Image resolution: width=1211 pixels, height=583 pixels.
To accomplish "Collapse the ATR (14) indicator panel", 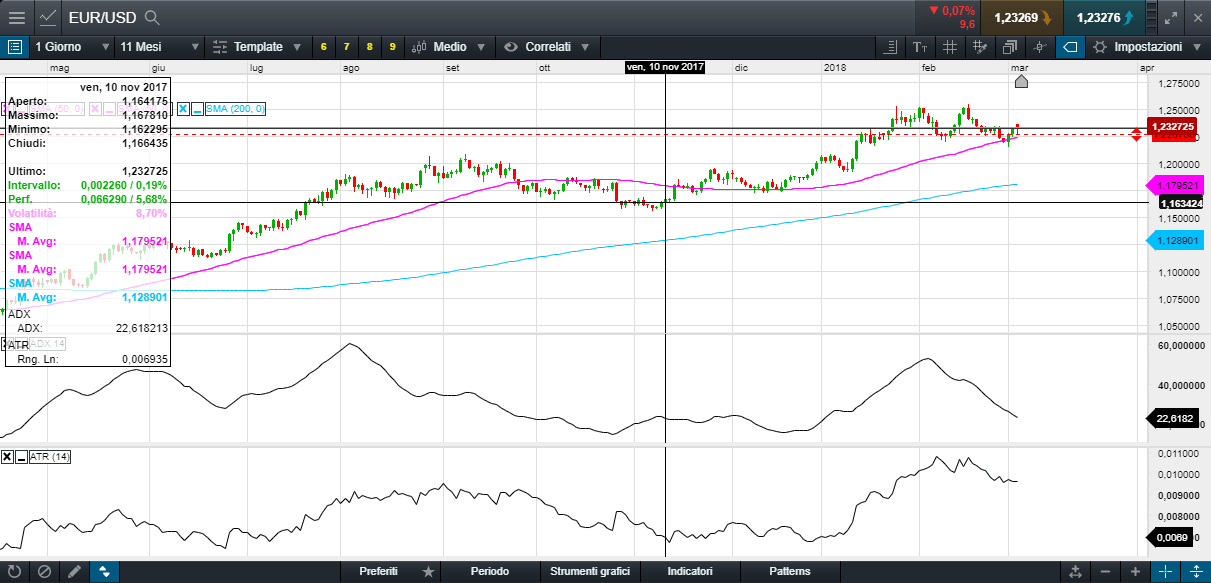I will pyautogui.click(x=21, y=457).
